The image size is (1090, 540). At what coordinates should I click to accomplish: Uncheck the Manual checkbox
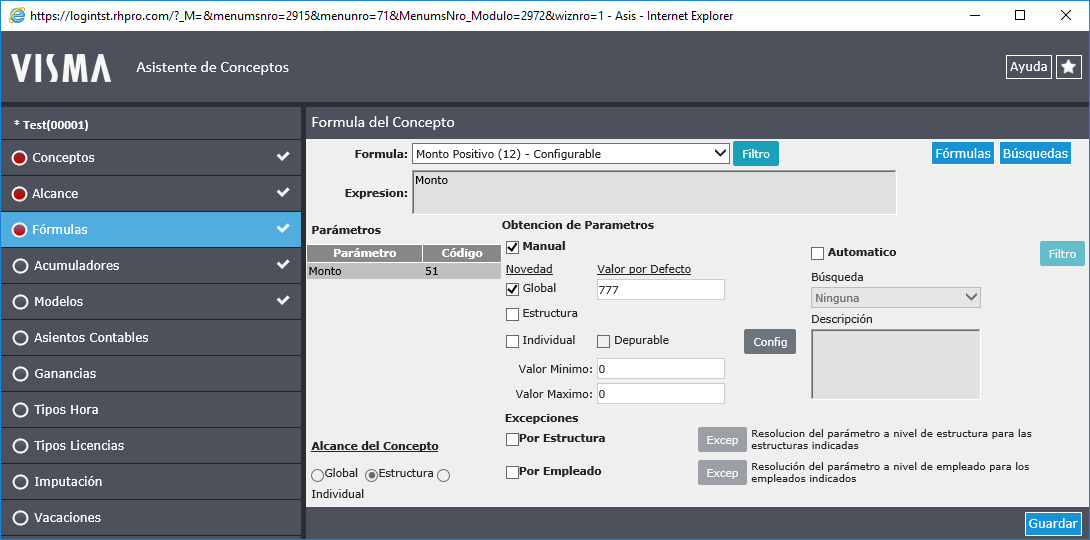point(512,247)
